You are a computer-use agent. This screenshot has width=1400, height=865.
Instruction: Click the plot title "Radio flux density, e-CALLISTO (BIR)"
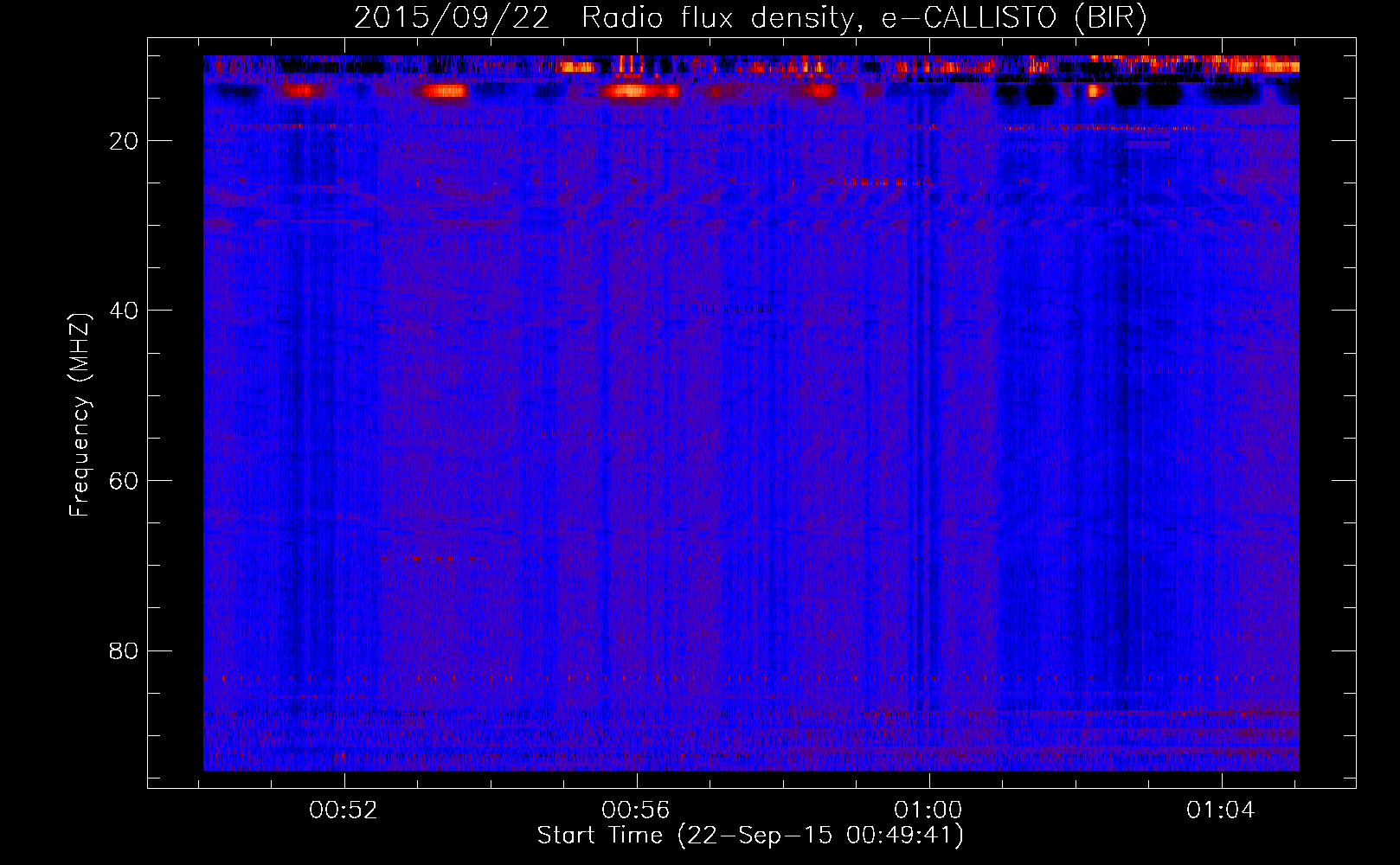(x=864, y=18)
